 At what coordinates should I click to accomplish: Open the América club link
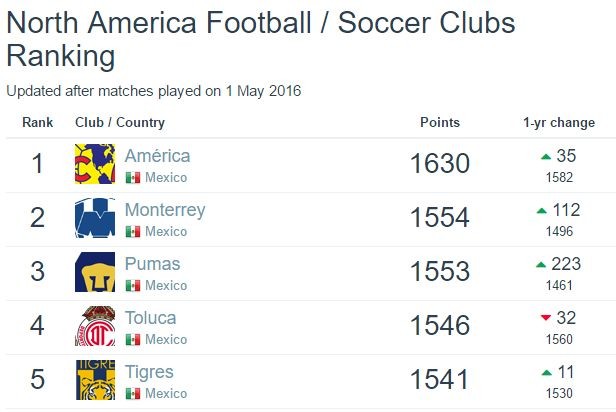(157, 156)
